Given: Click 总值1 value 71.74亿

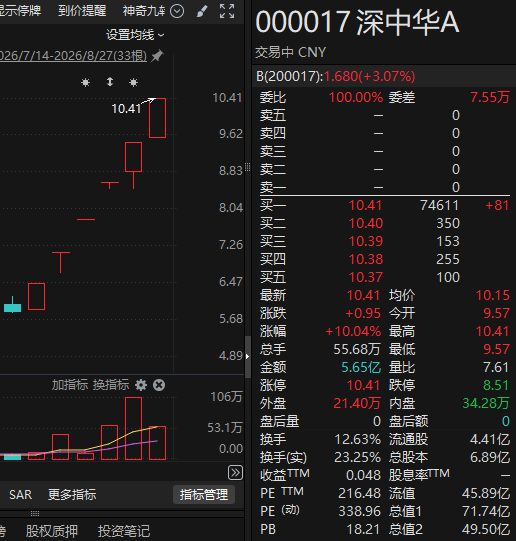Looking at the screenshot, I should pos(486,511).
